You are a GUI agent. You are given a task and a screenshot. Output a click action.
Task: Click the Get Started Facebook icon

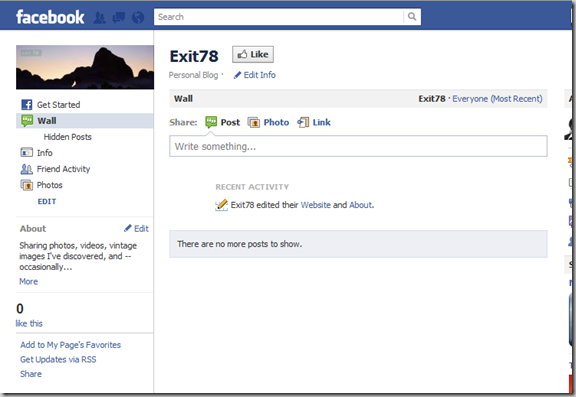coord(26,105)
